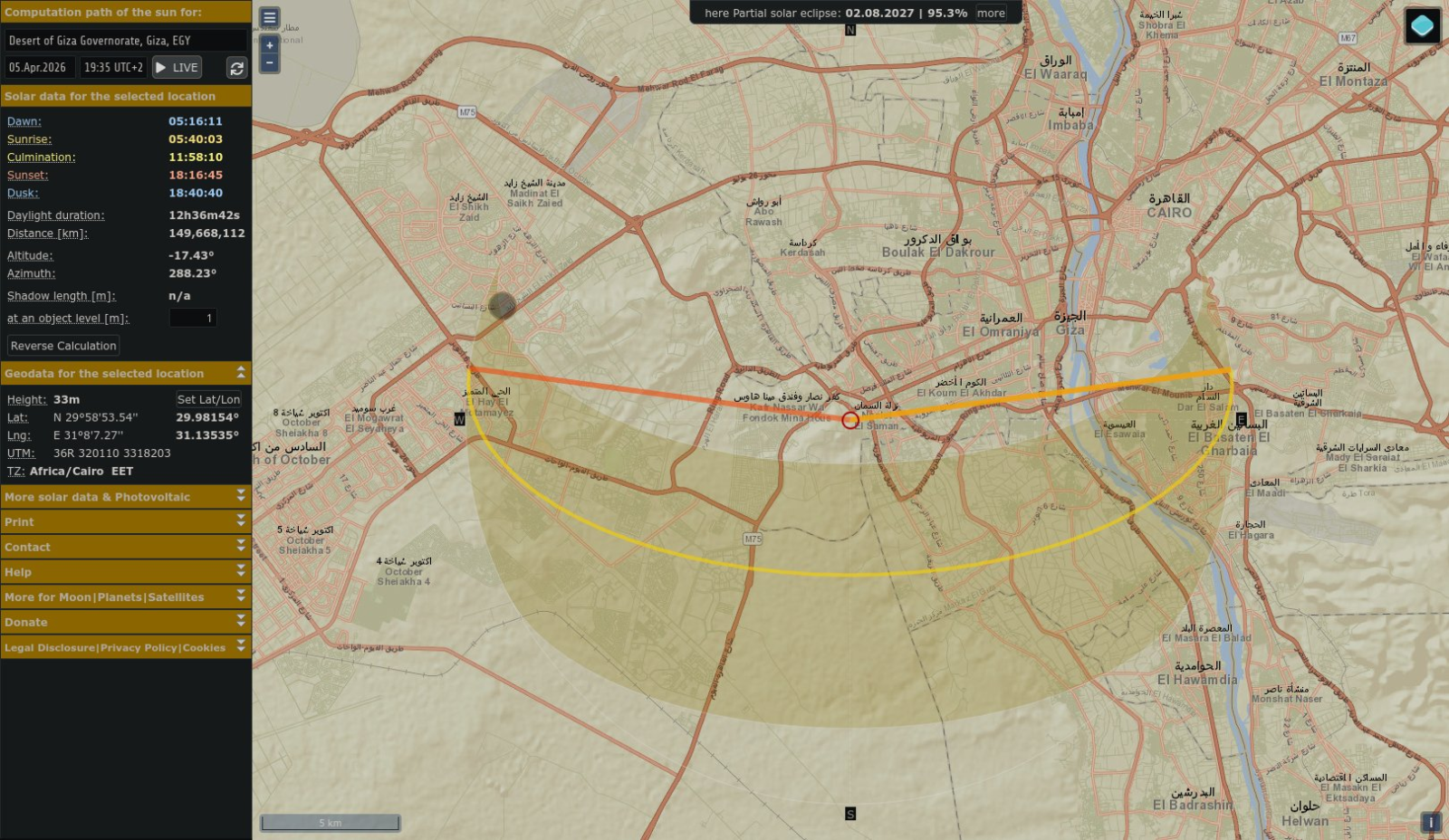1449x840 pixels.
Task: Open the hamburger menu on the map
Action: 269,17
